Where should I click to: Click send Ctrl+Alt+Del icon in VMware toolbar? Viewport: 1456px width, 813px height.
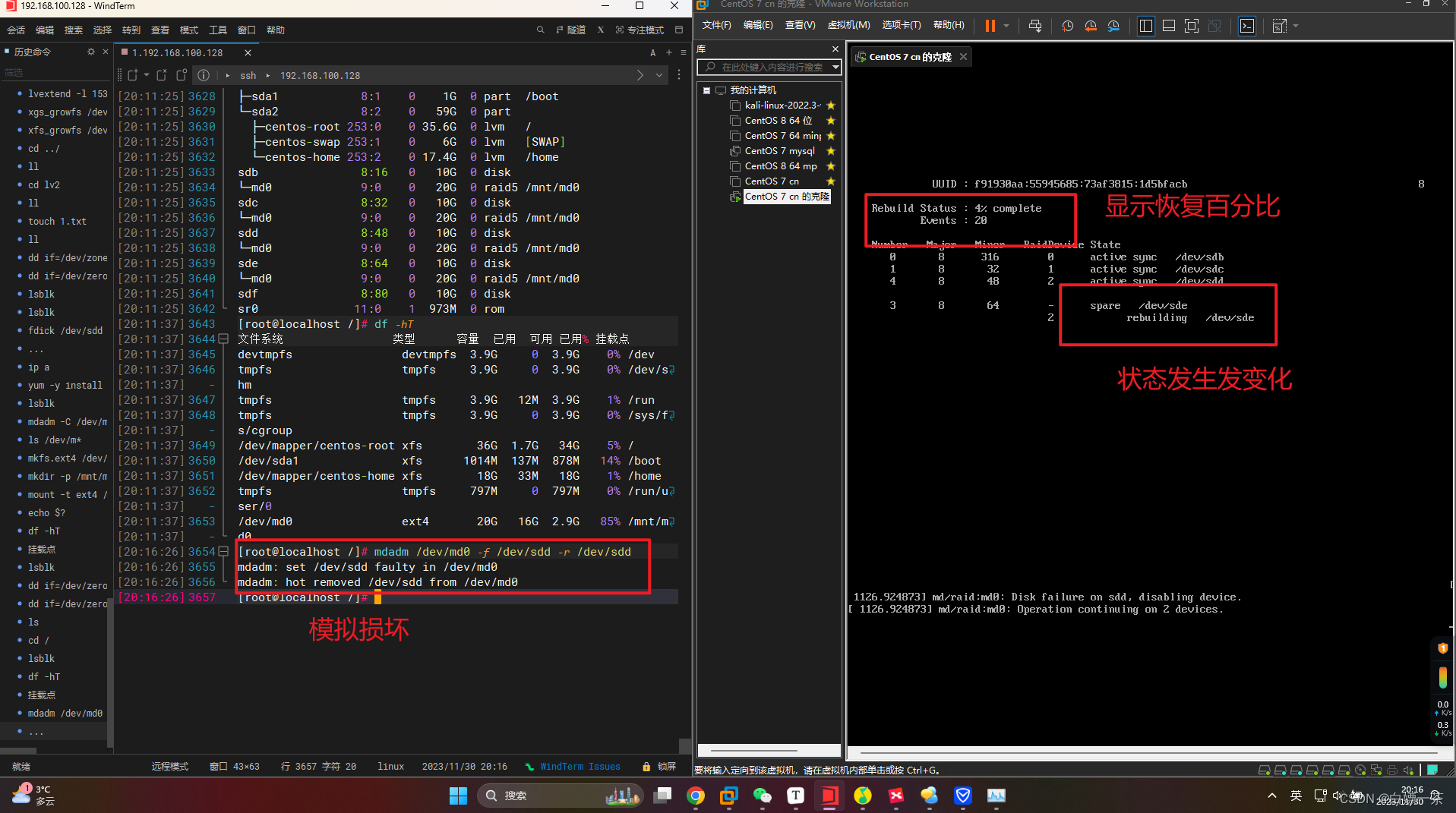tap(1034, 26)
